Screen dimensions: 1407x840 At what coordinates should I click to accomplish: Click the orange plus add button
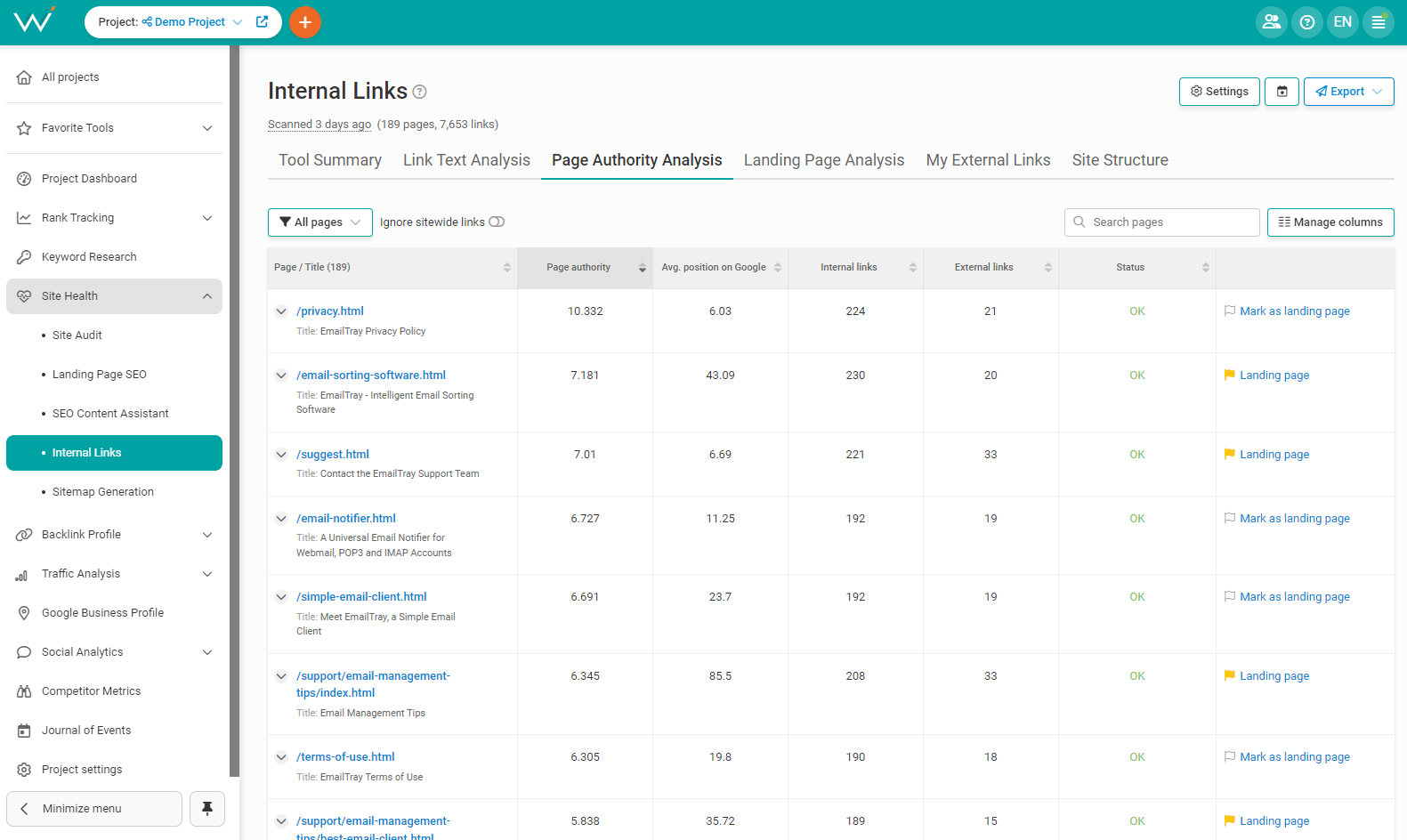(x=305, y=22)
